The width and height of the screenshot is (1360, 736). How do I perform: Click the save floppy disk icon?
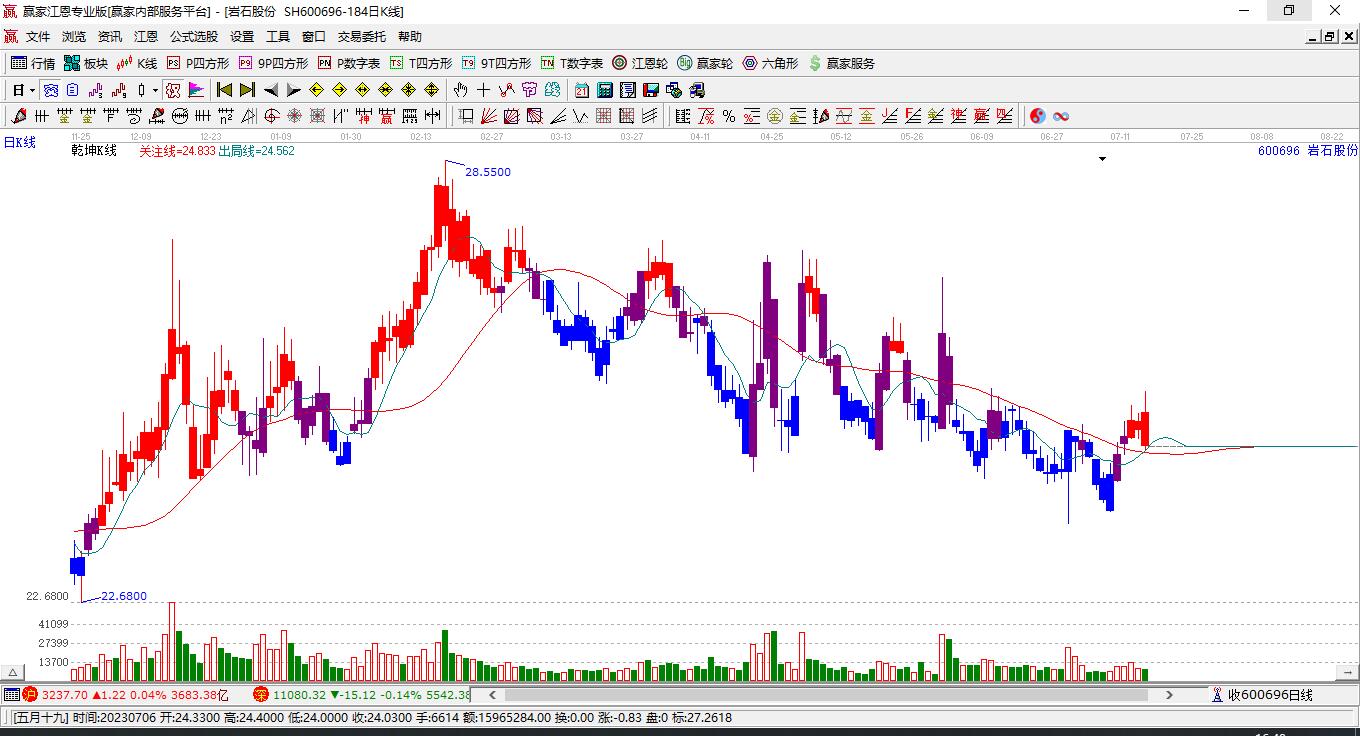(651, 90)
